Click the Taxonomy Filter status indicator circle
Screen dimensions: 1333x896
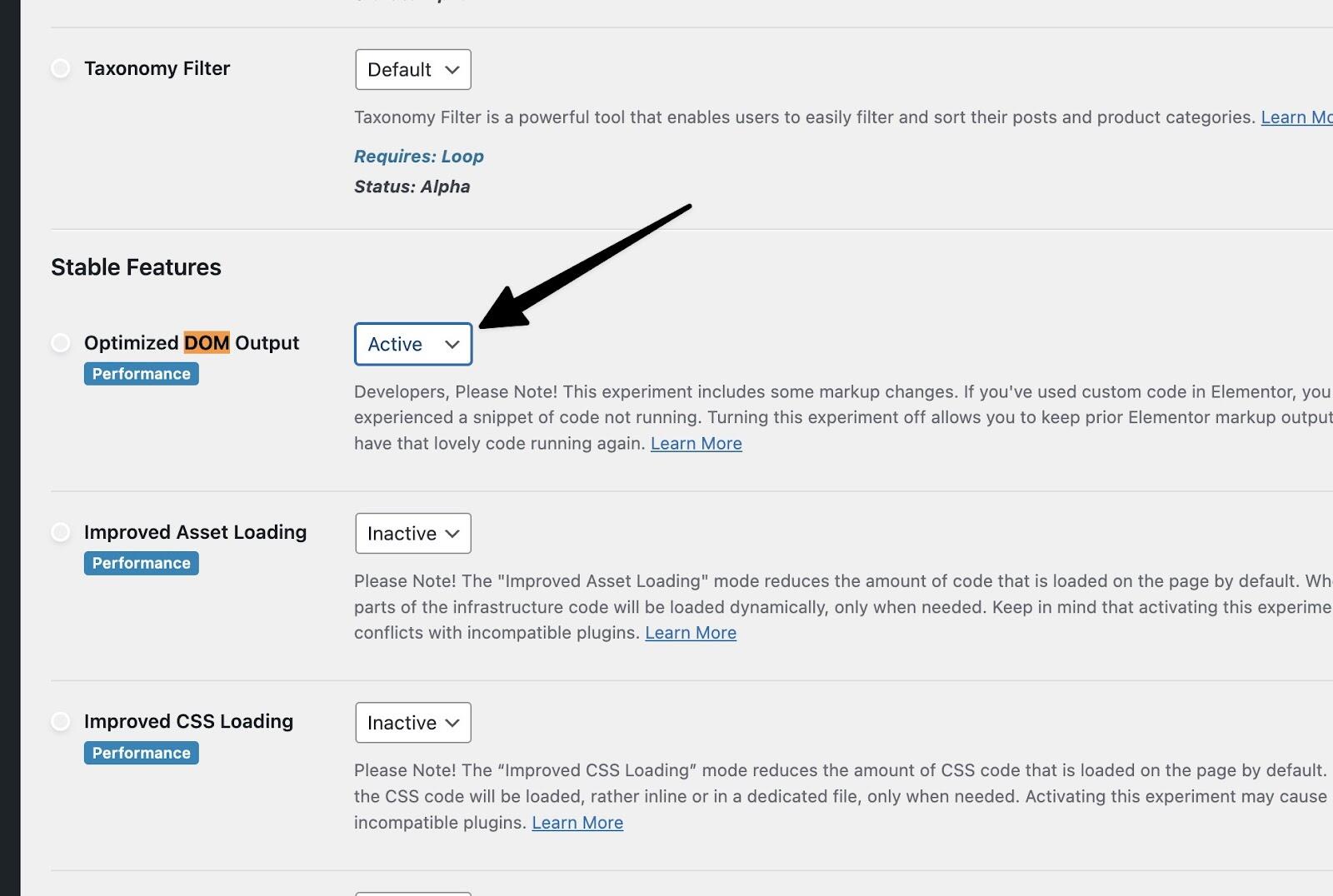(x=61, y=68)
